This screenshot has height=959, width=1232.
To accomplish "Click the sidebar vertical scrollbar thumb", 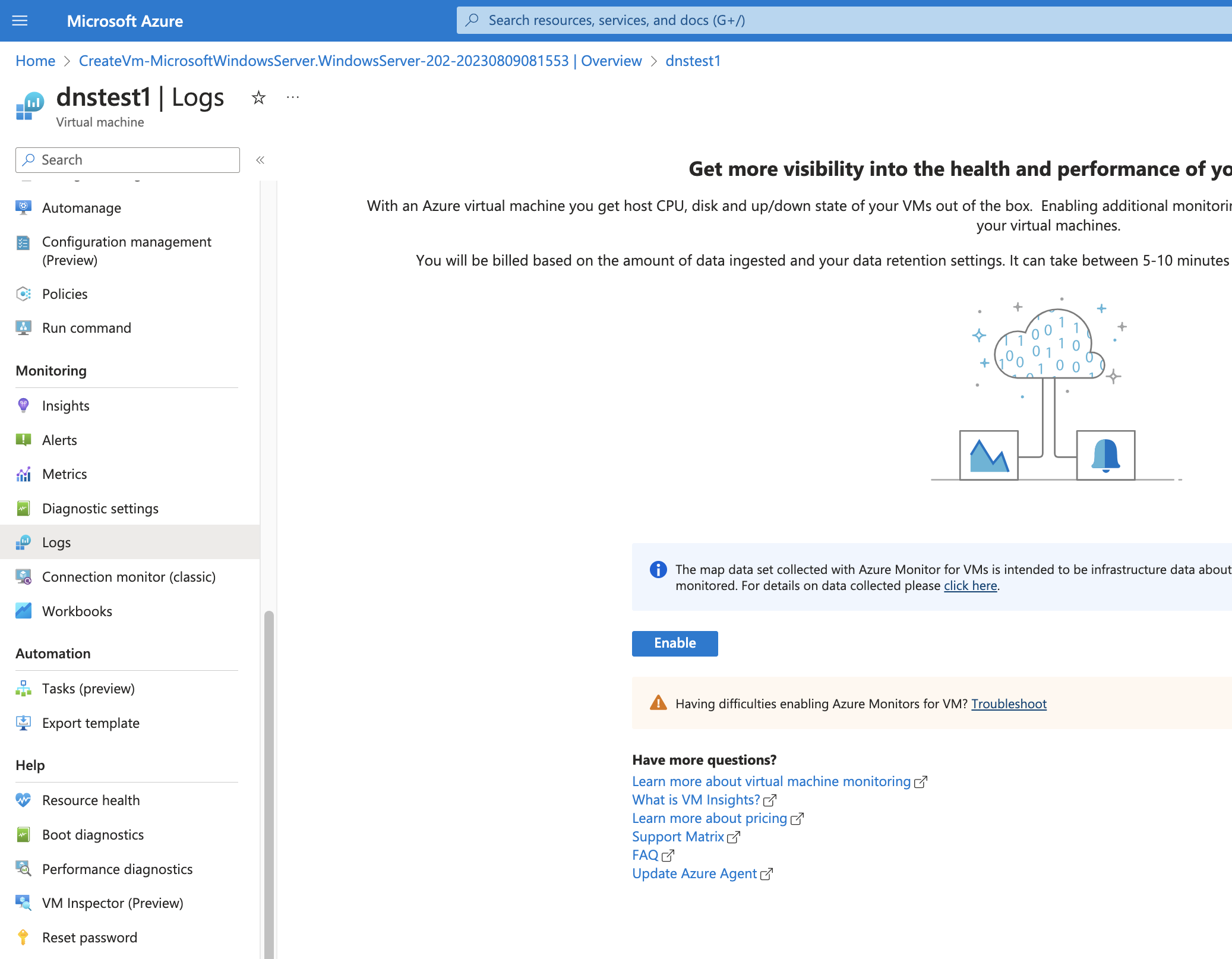I will pos(269,784).
